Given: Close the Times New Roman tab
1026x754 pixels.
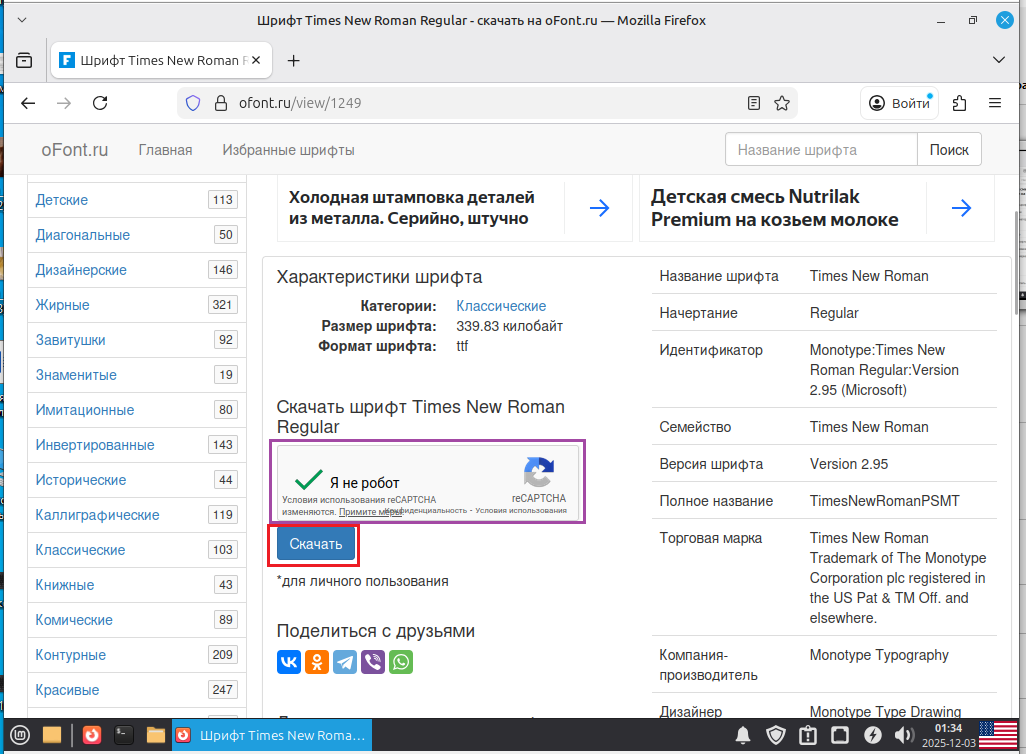Looking at the screenshot, I should [256, 60].
